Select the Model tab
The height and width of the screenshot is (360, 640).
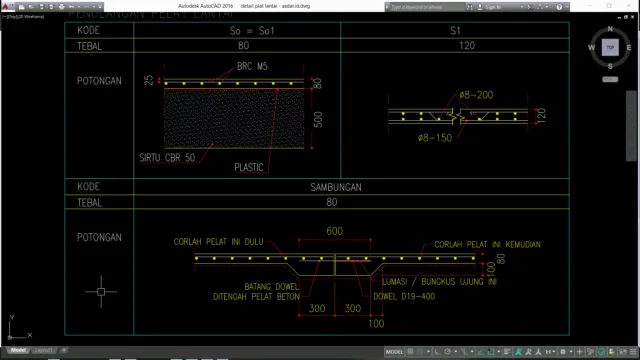[x=18, y=350]
